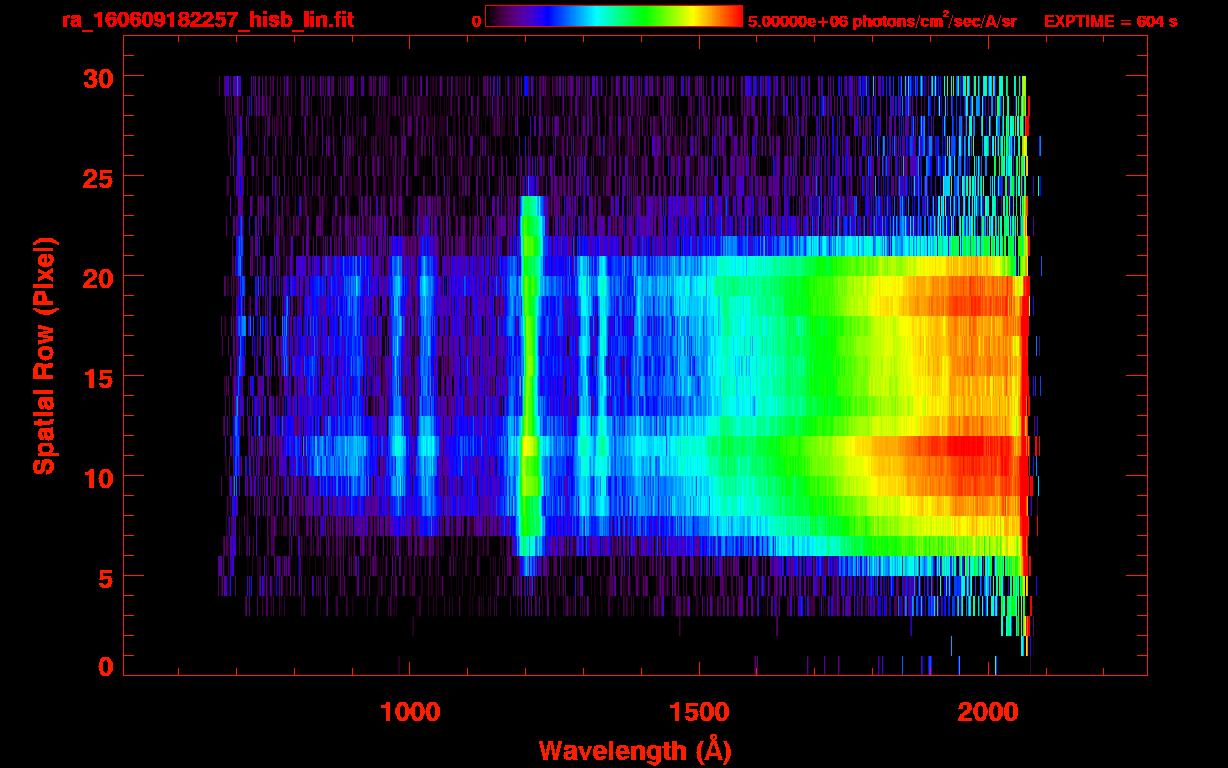Select the 2000 wavelength tick label
The height and width of the screenshot is (768, 1228).
click(x=990, y=712)
